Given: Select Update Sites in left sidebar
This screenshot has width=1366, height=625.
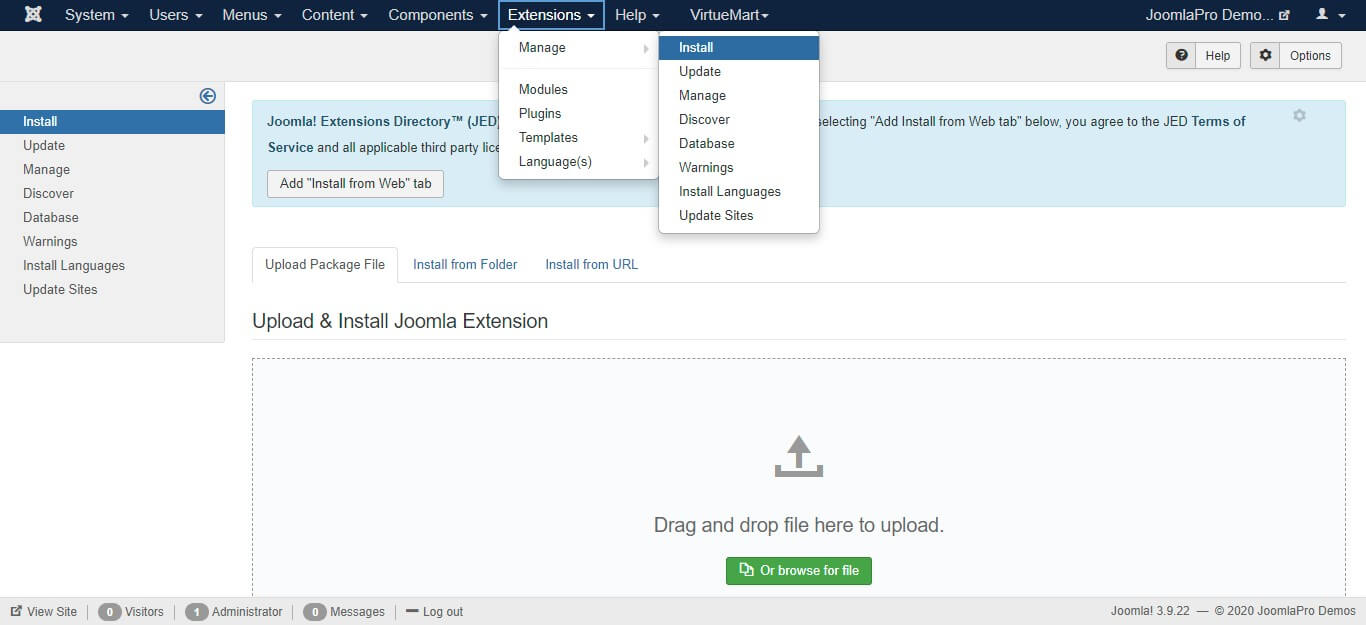Looking at the screenshot, I should pyautogui.click(x=60, y=290).
